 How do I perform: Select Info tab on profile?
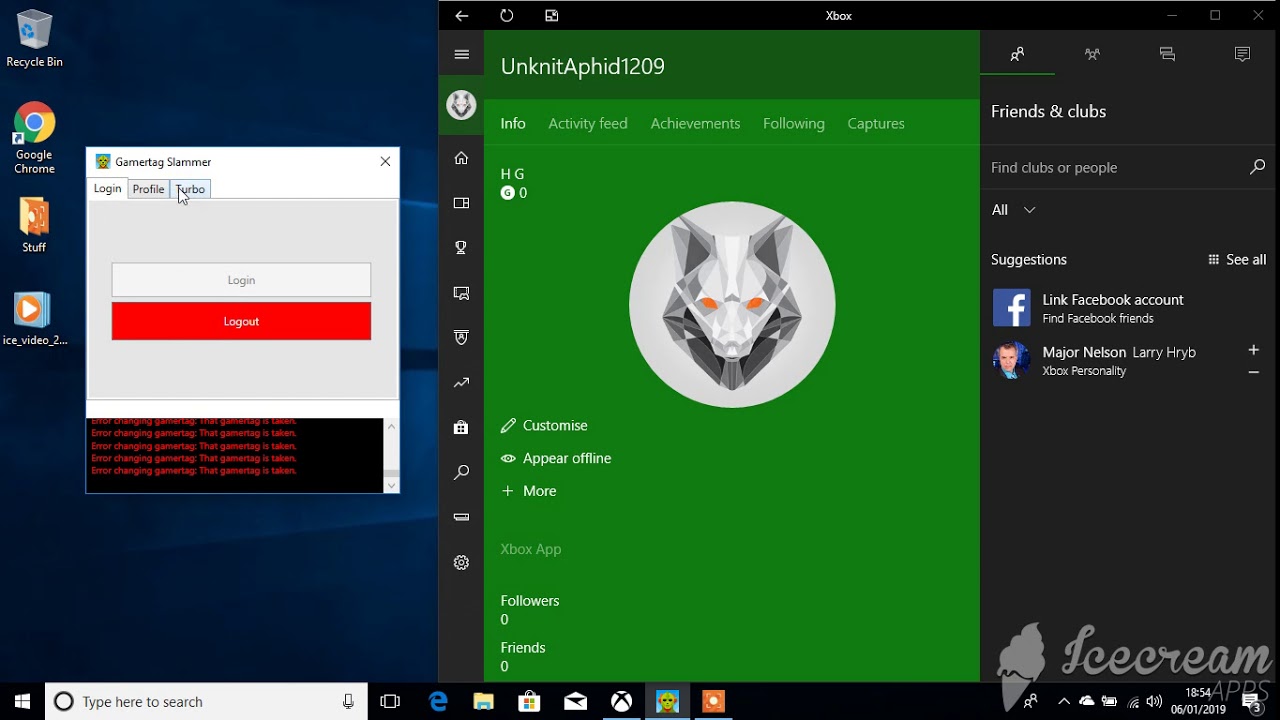(x=513, y=124)
